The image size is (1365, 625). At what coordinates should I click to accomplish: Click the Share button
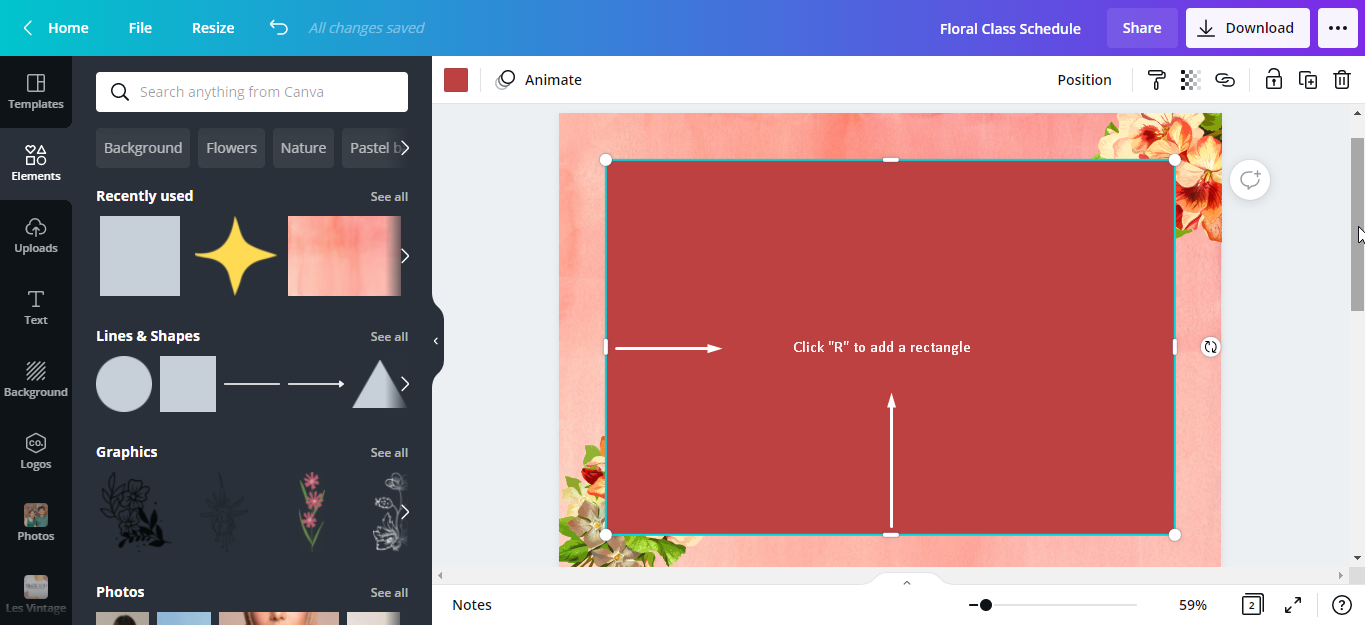(1141, 28)
